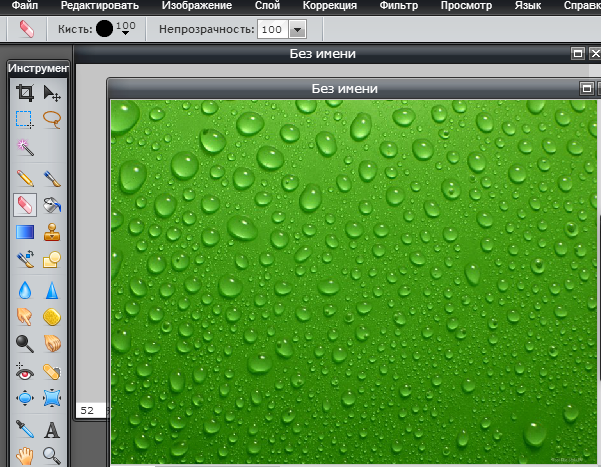Select the Crop tool
Image resolution: width=601 pixels, height=467 pixels.
point(25,93)
